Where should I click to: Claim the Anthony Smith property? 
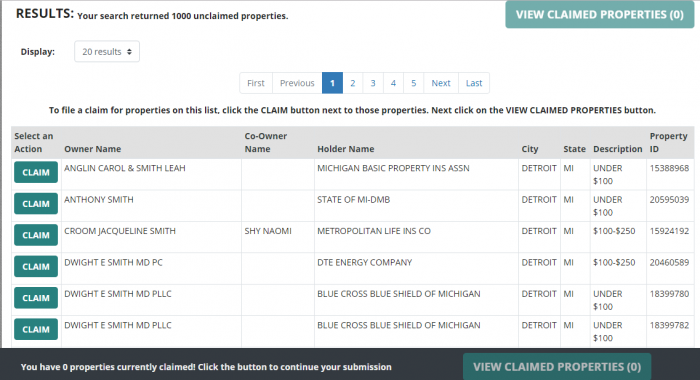(x=36, y=204)
